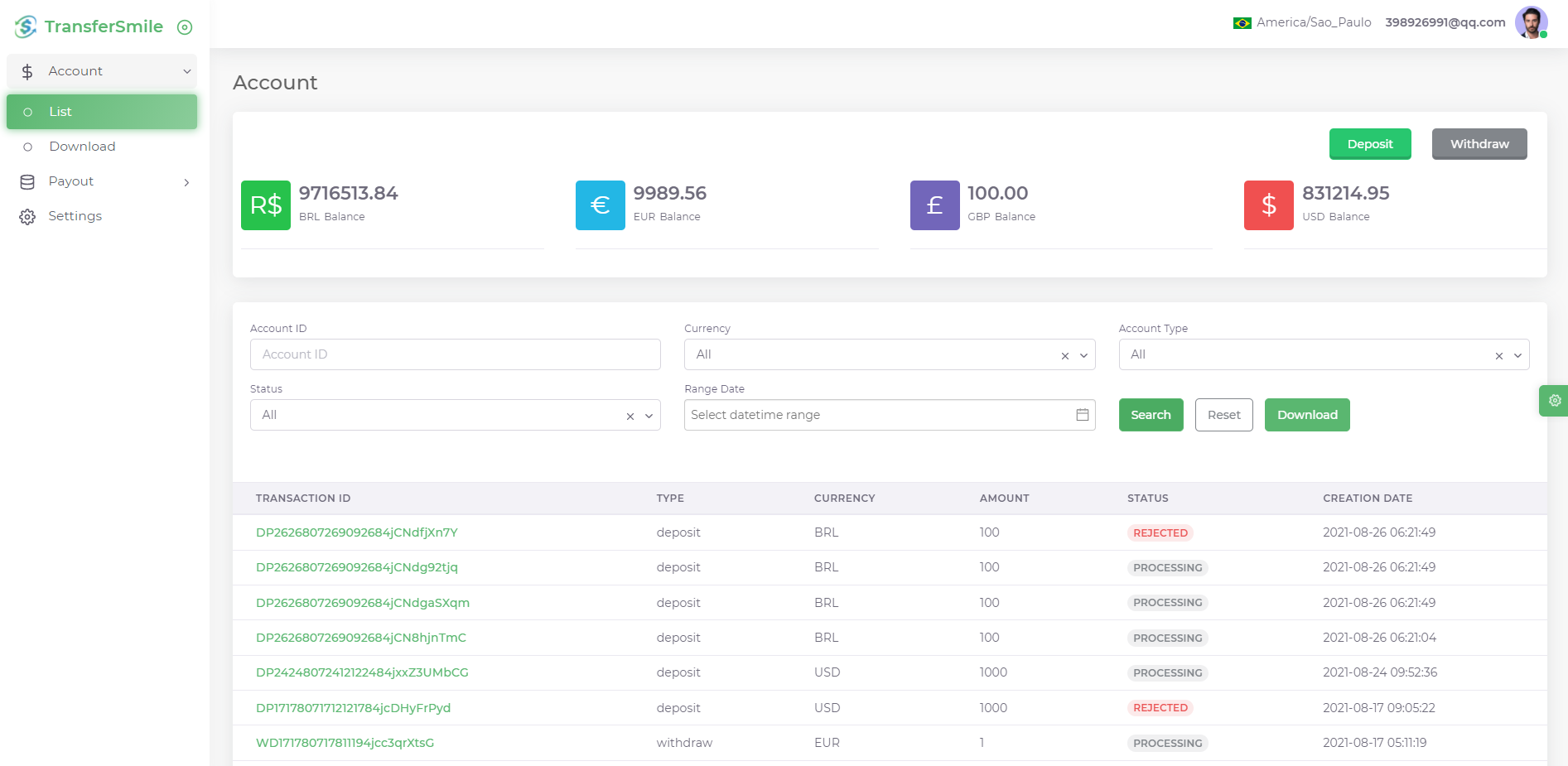Focus the Account ID input field
This screenshot has width=1568, height=766.
coord(455,354)
